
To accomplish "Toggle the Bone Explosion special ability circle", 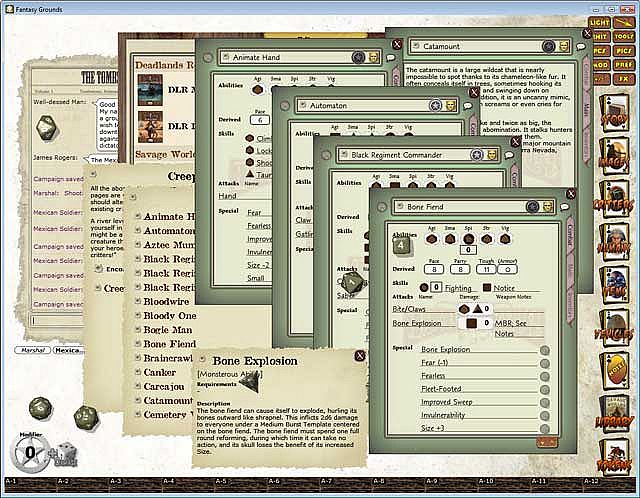I will (544, 350).
